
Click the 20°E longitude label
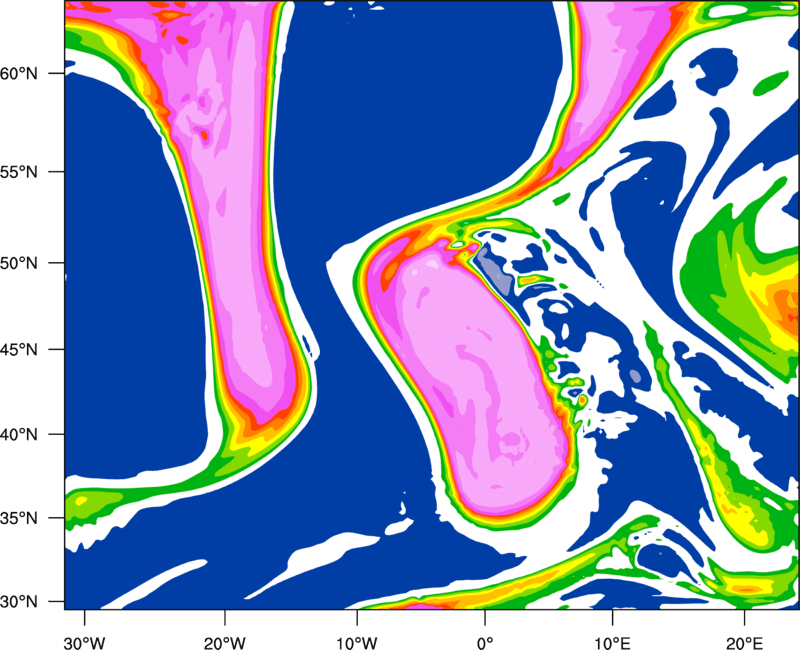744,643
